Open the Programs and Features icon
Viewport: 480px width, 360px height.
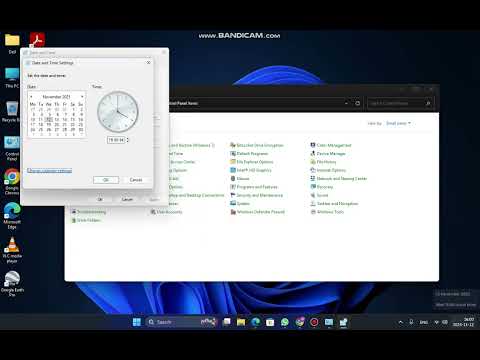233,187
